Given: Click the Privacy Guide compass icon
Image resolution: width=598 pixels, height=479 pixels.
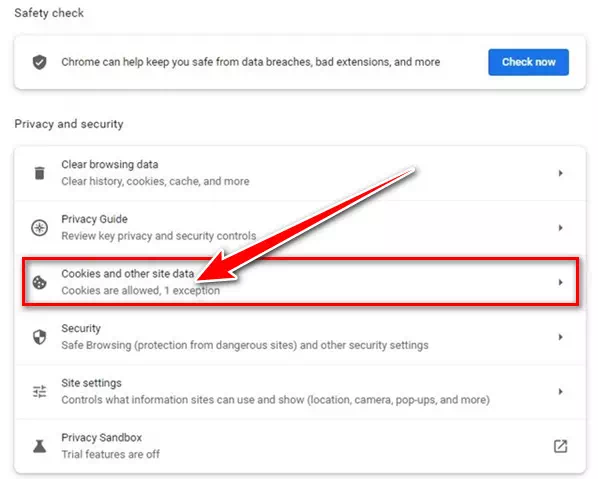Looking at the screenshot, I should click(39, 228).
